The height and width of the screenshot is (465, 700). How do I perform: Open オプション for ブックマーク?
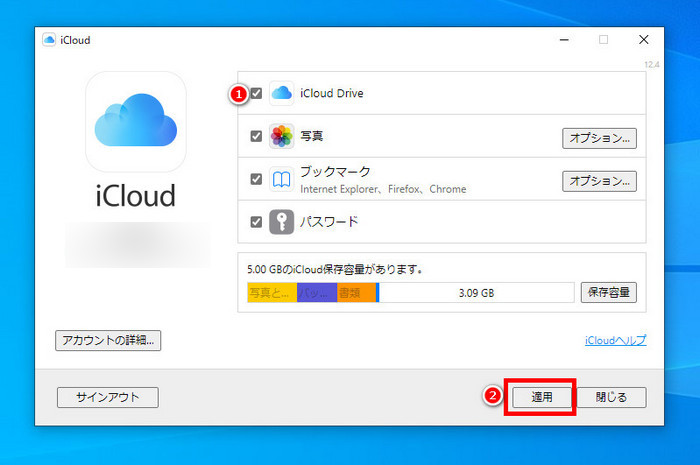(x=599, y=181)
